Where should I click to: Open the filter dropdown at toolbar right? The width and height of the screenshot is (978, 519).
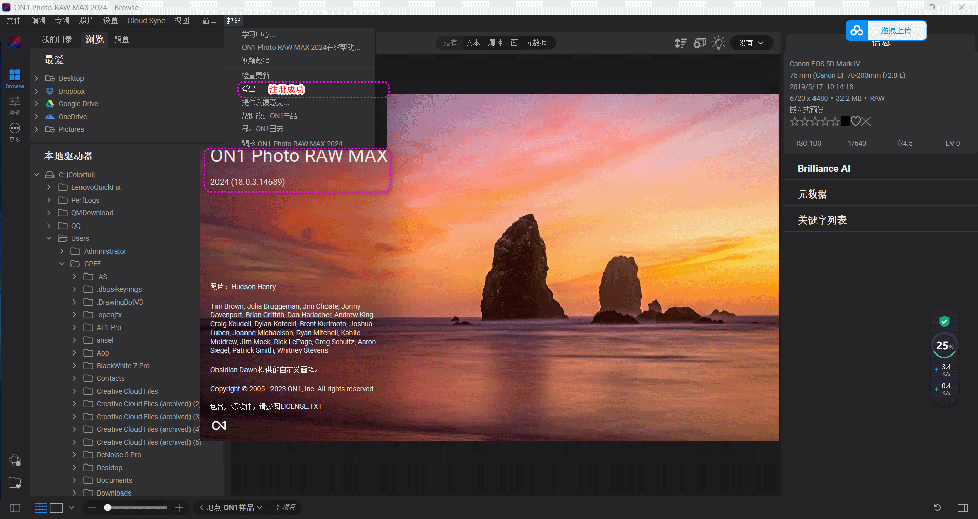pos(751,43)
